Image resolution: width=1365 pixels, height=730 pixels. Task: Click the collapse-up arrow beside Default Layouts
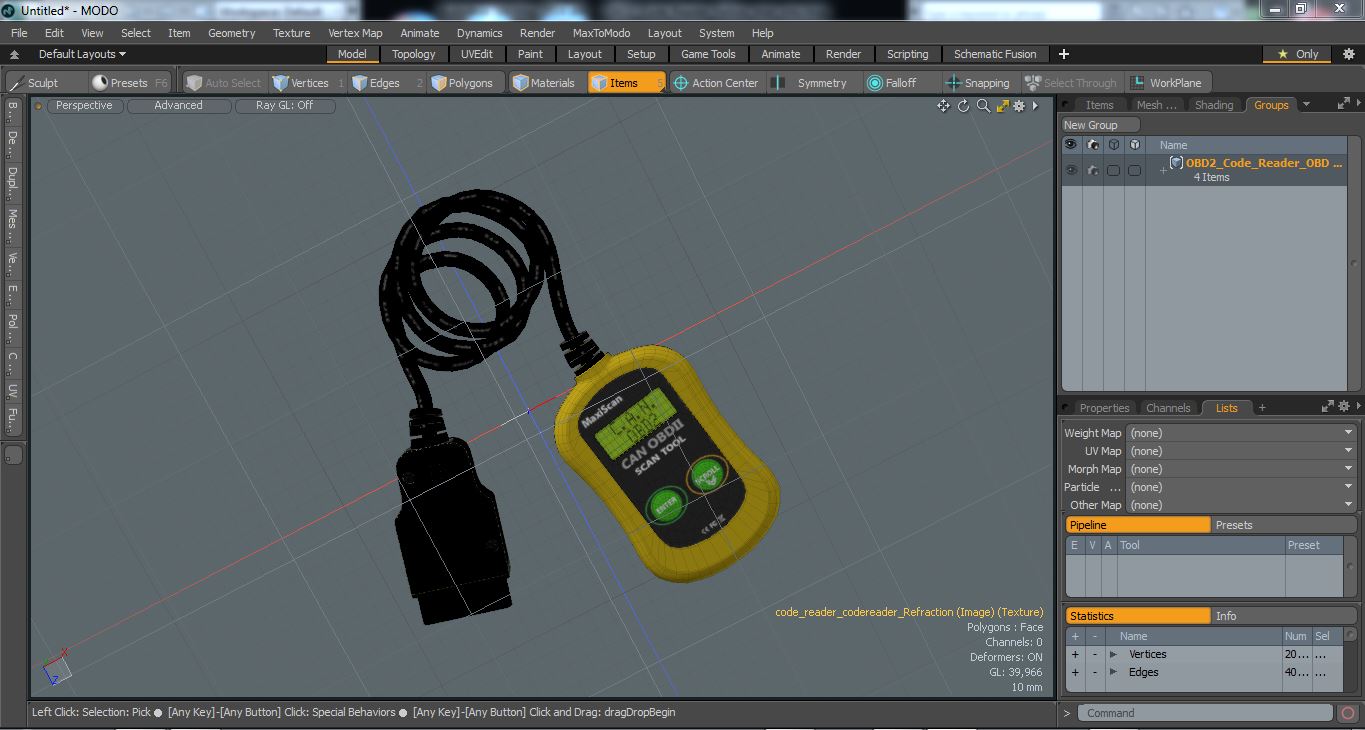(15, 55)
